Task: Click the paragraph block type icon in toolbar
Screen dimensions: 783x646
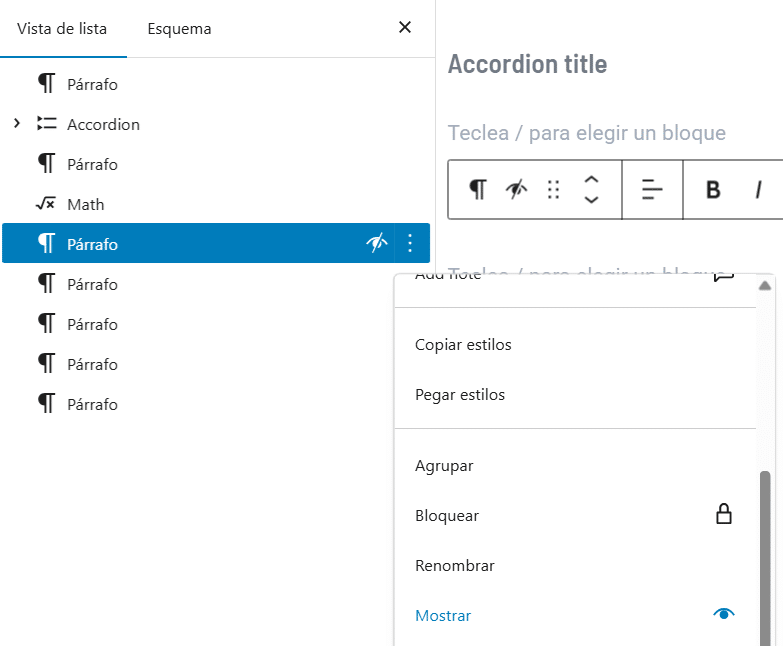Action: (479, 189)
